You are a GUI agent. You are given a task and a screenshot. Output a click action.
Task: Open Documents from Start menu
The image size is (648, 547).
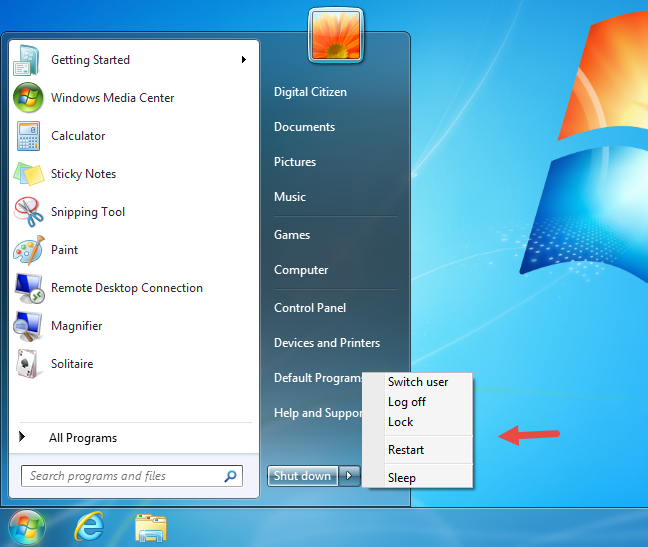tap(305, 127)
